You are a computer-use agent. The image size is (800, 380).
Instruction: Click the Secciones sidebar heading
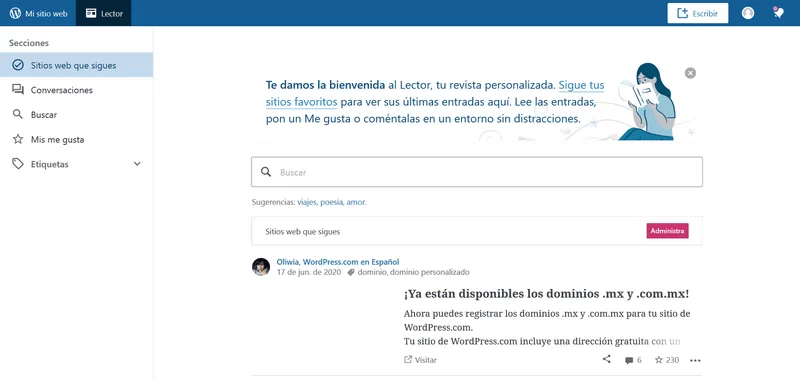pyautogui.click(x=29, y=43)
